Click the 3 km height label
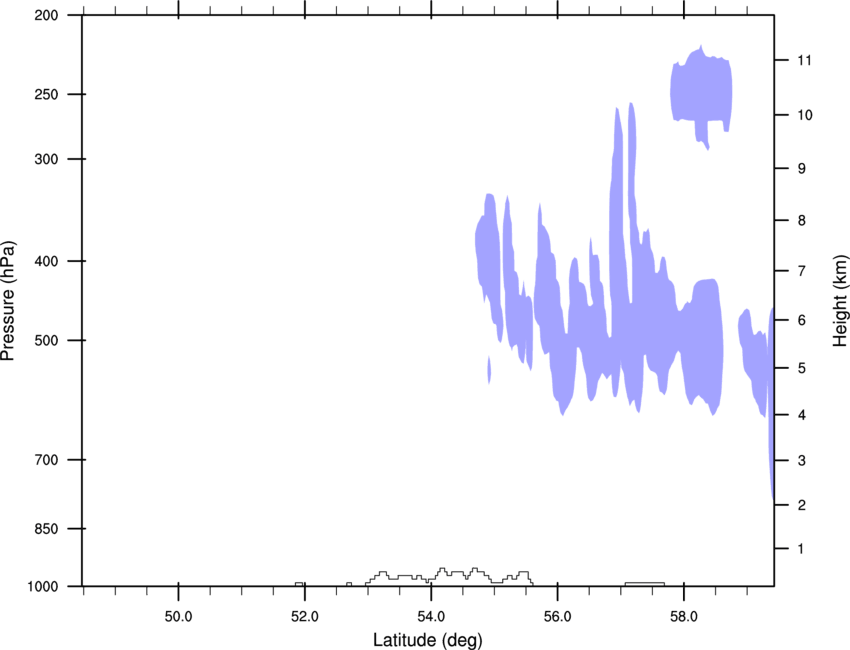 click(x=802, y=461)
